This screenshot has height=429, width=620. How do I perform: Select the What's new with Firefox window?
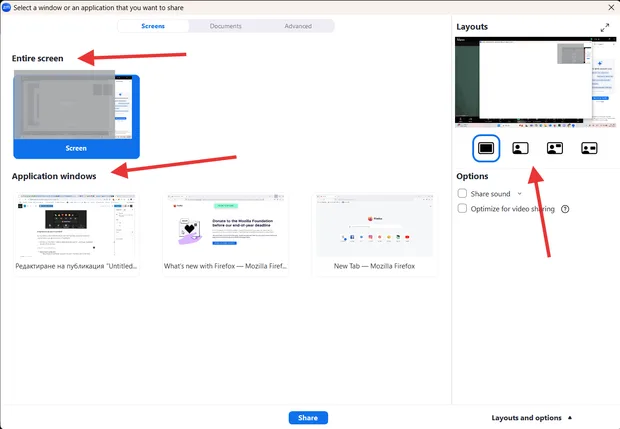click(225, 233)
